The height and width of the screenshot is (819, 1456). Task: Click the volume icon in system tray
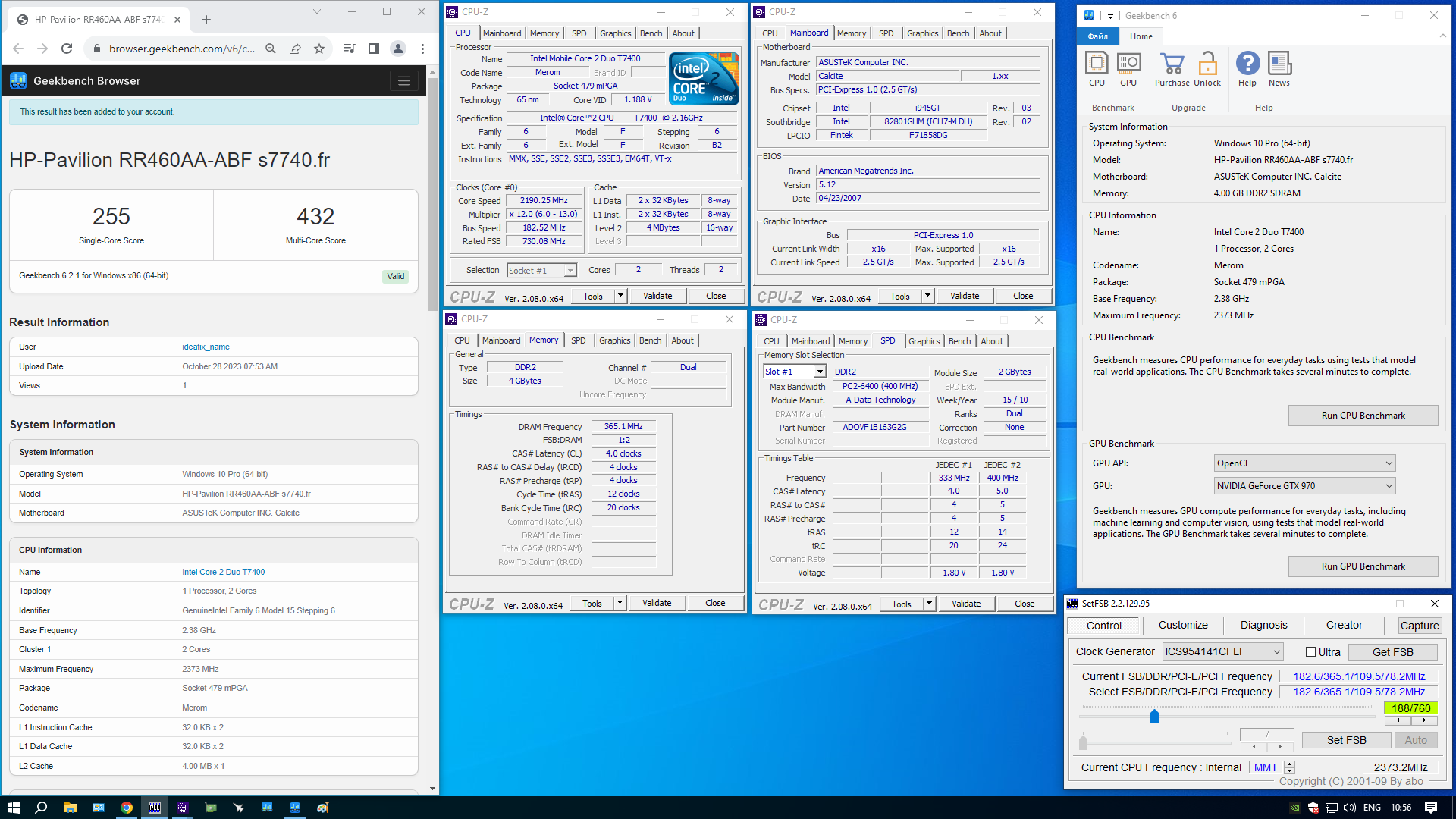pos(1351,808)
